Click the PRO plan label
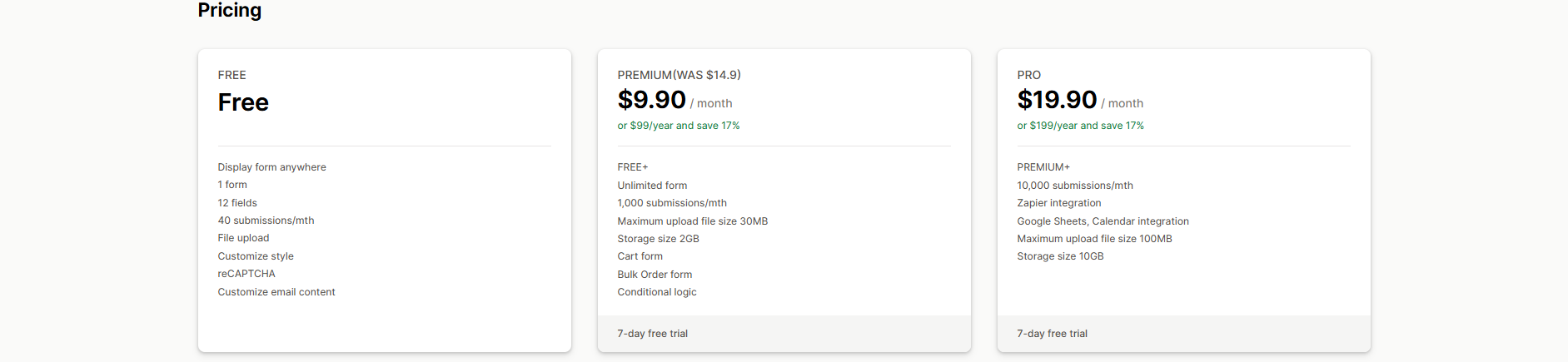The image size is (1568, 362). pos(1028,75)
